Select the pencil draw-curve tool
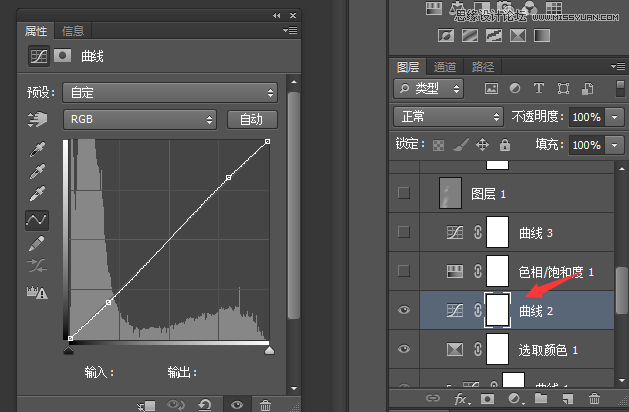629x412 pixels. click(37, 243)
